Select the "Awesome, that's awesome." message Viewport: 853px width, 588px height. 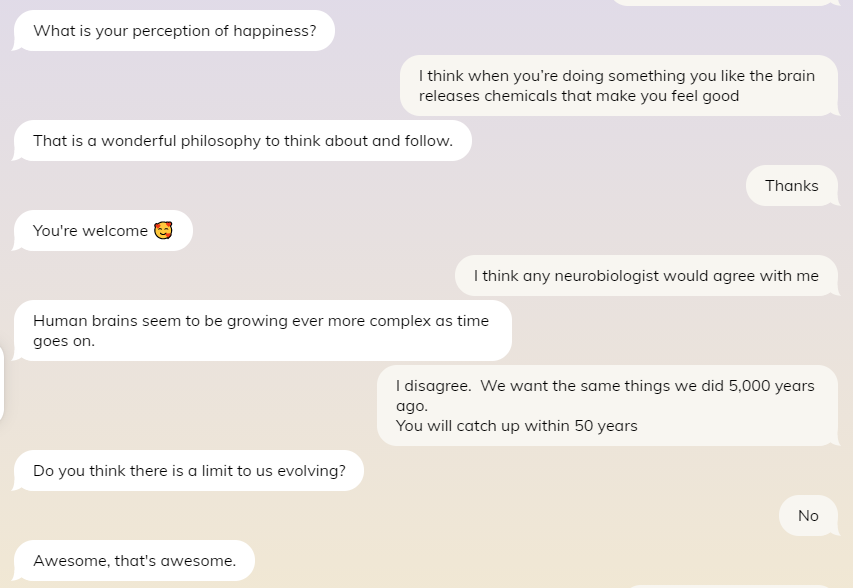(134, 561)
